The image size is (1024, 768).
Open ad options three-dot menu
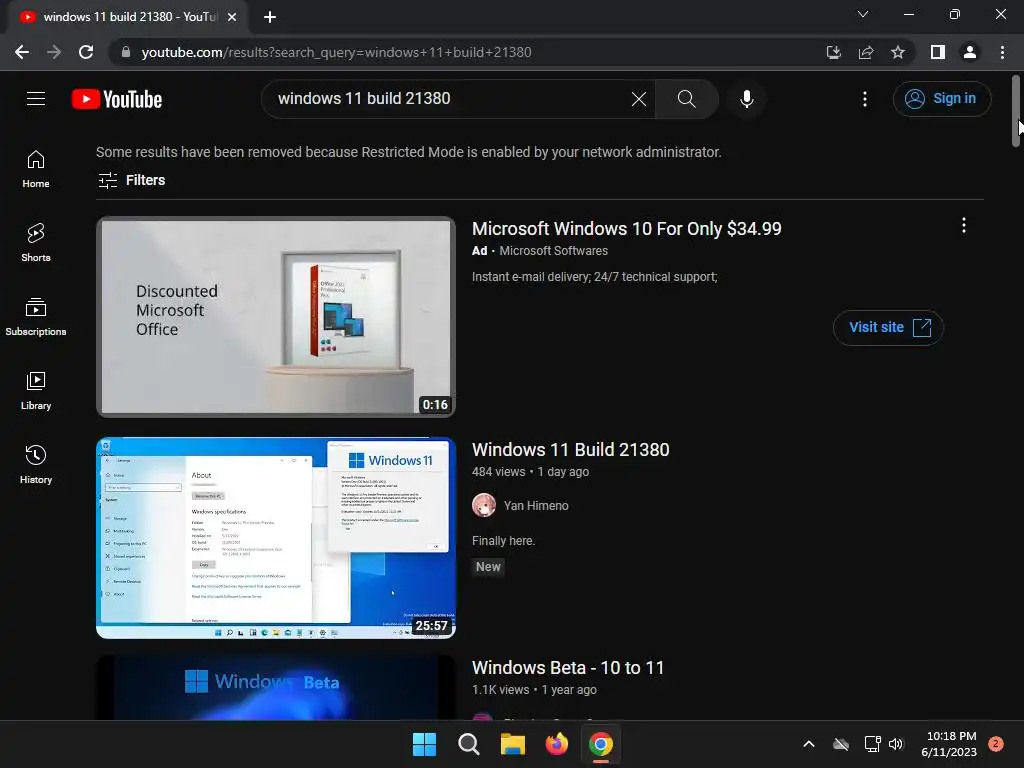(x=963, y=225)
